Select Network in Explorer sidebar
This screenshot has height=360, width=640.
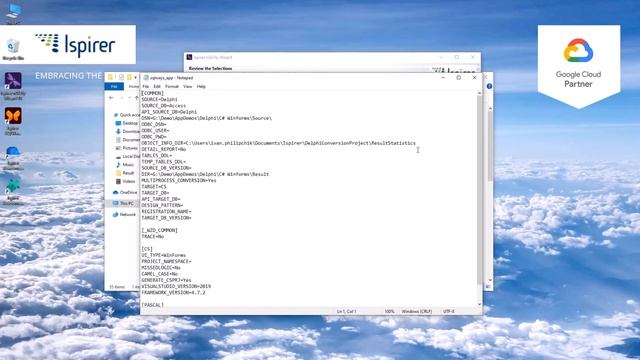tap(124, 214)
